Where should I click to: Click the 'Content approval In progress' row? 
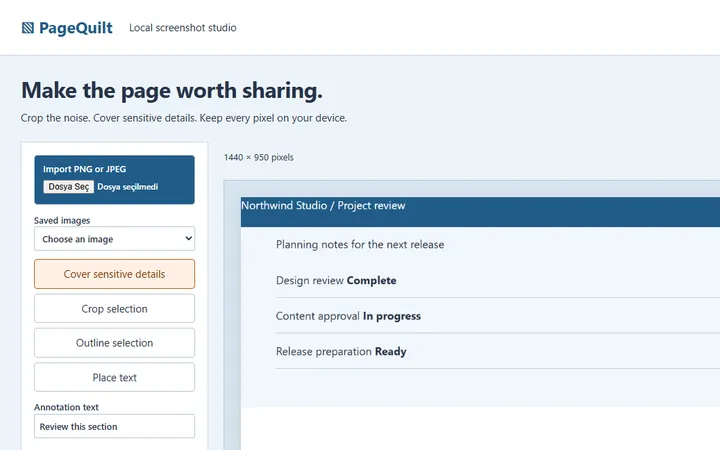[498, 316]
